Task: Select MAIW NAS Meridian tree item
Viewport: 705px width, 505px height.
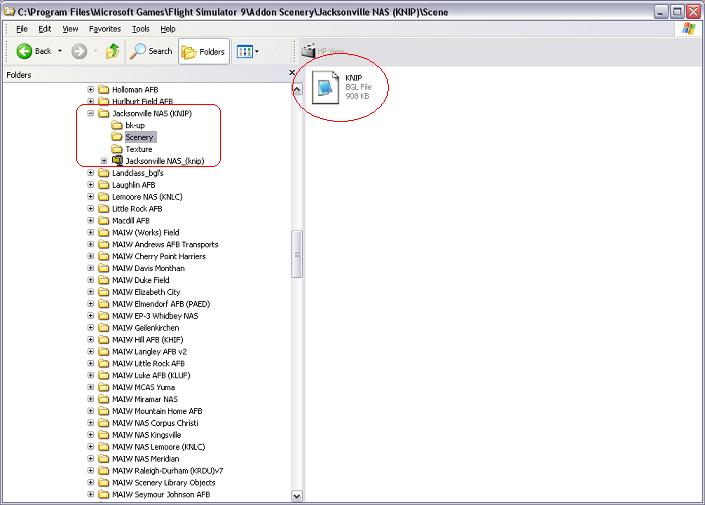Action: click(x=146, y=459)
